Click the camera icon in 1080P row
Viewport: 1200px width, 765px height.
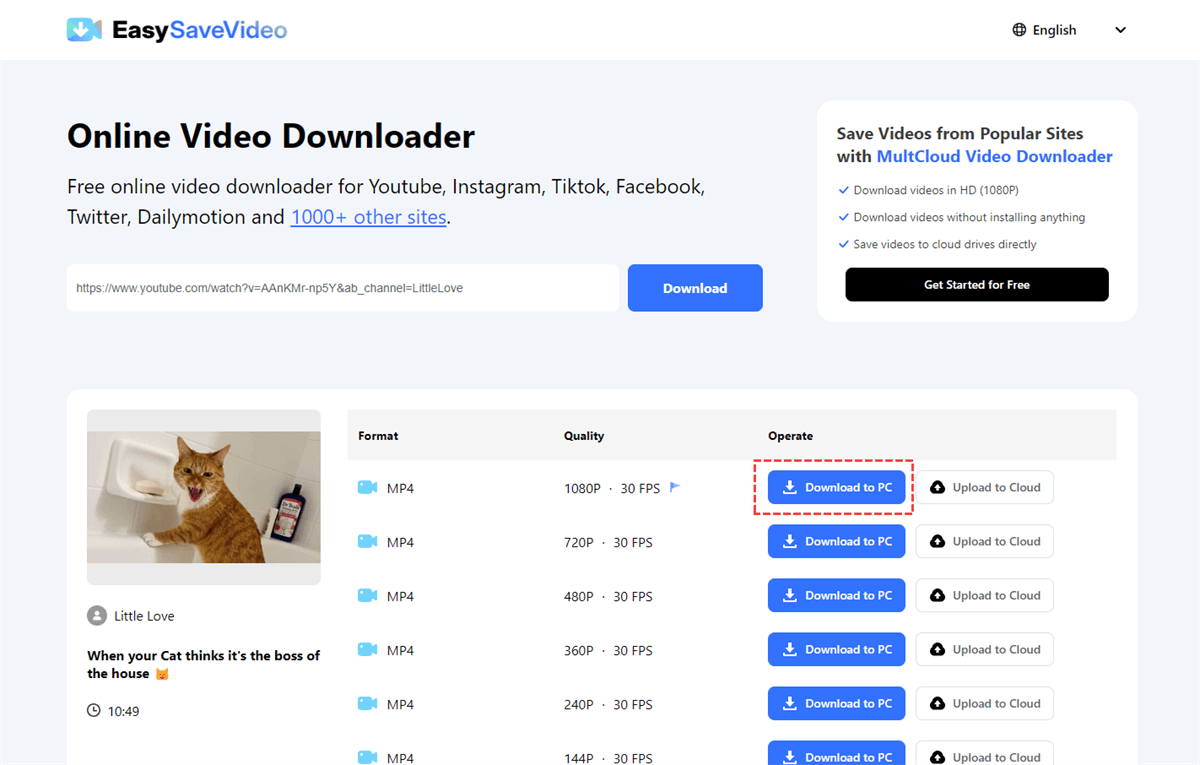[367, 488]
